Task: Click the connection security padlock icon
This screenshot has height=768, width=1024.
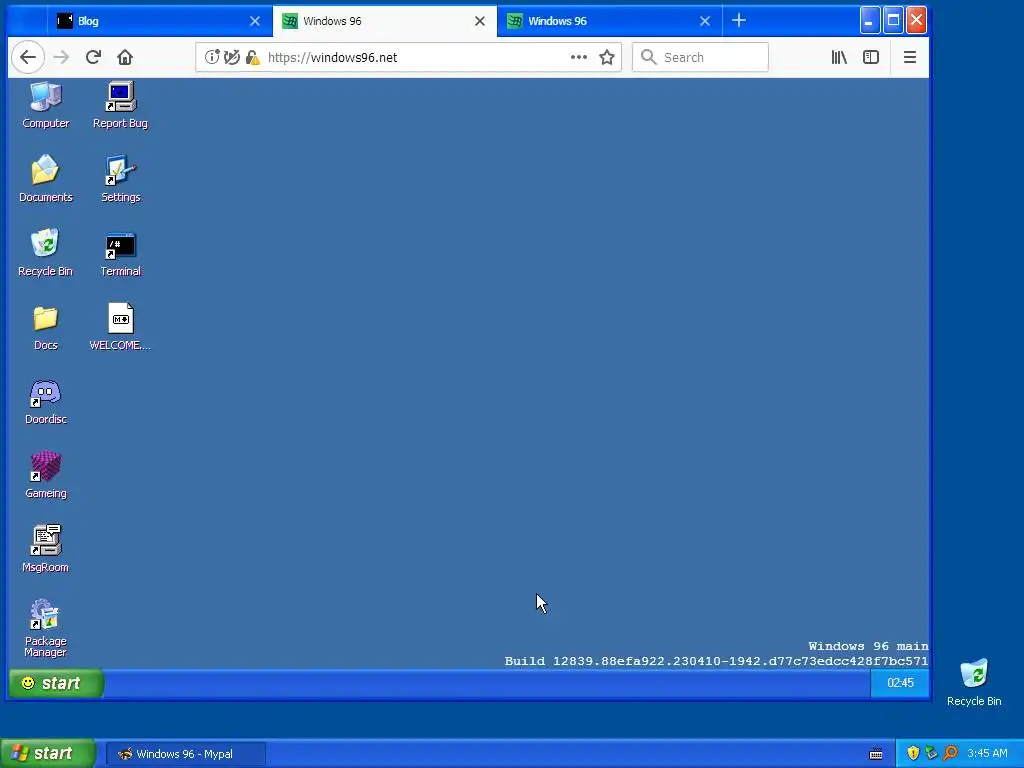Action: pos(252,57)
